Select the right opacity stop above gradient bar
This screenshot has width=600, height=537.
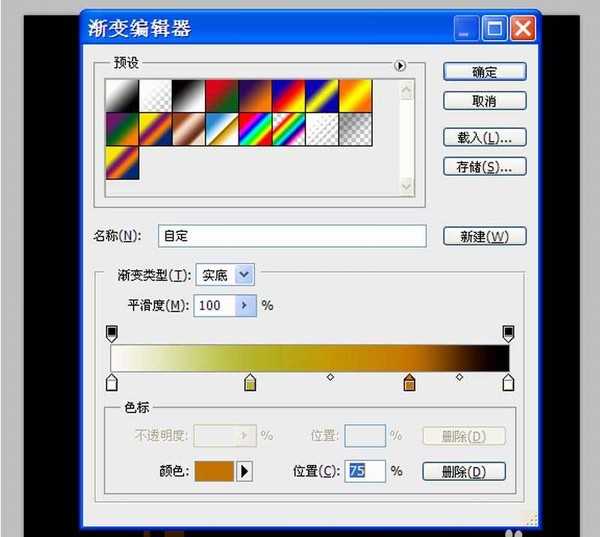(x=508, y=333)
